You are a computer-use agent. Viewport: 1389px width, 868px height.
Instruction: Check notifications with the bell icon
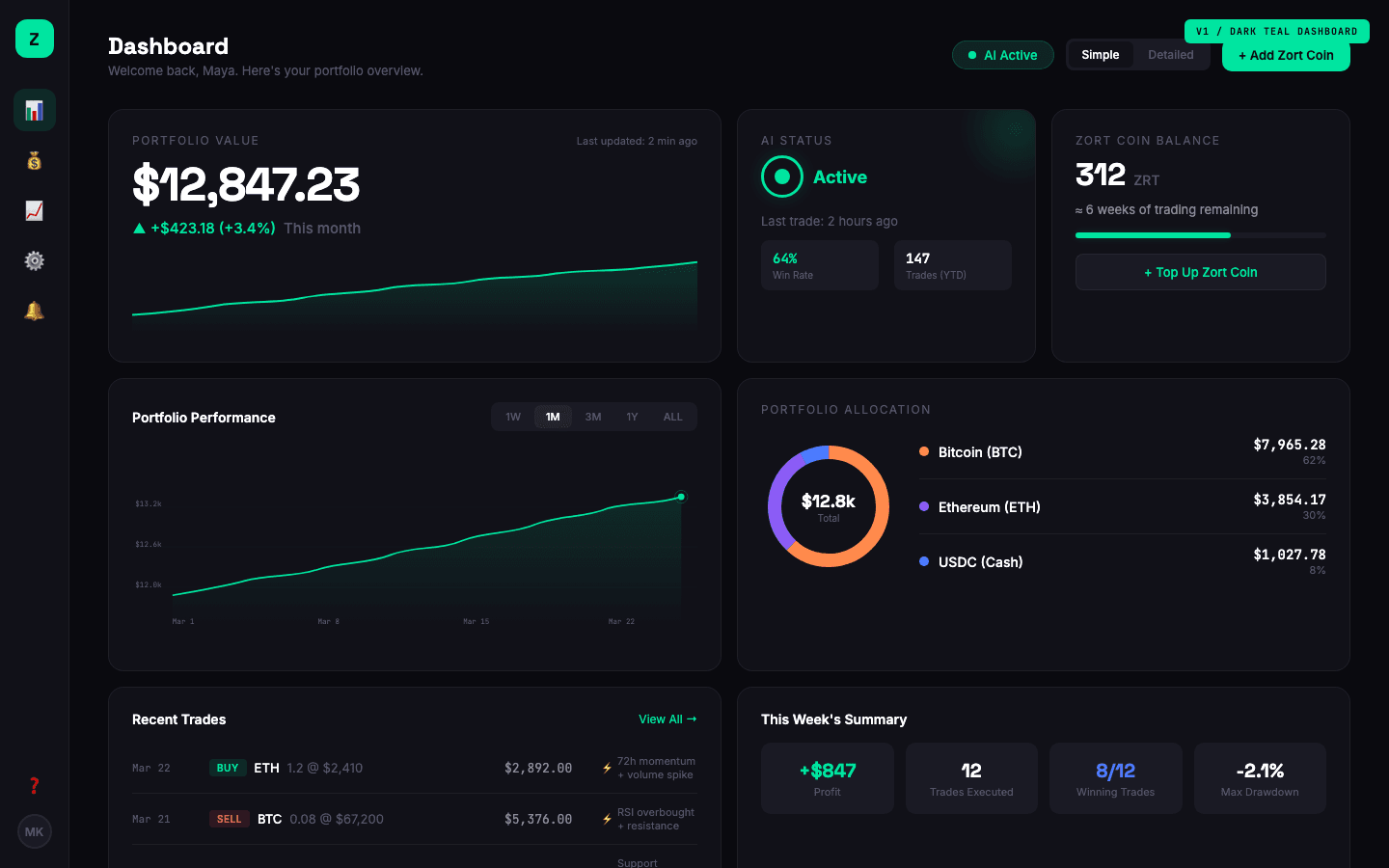[34, 311]
